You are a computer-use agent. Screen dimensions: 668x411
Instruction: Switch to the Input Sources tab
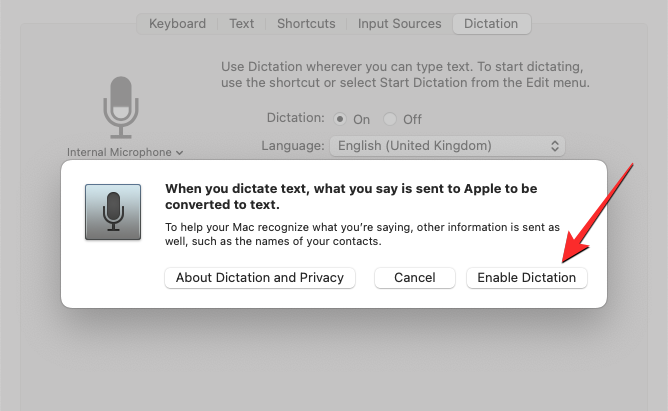point(397,23)
